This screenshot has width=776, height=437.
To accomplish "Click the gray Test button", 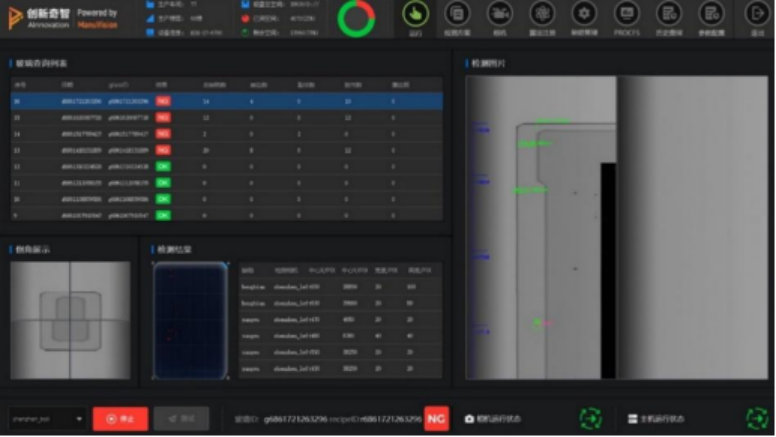I will (x=181, y=419).
